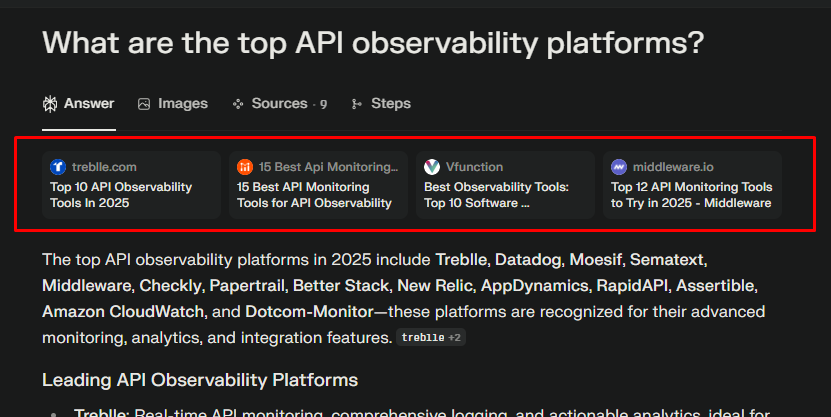This screenshot has width=831, height=417.
Task: Click the bold Checkly text
Action: (170, 286)
